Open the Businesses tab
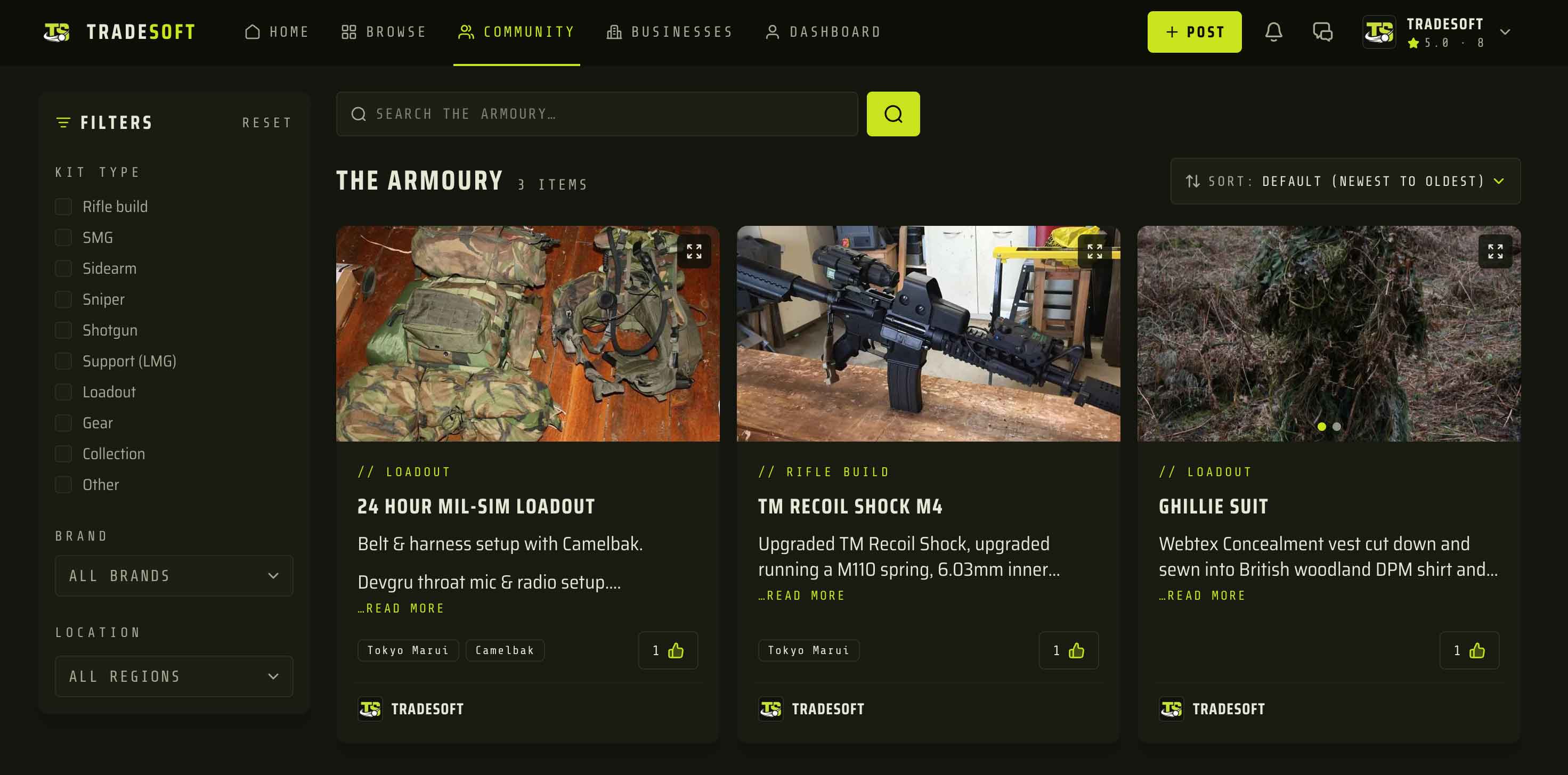Viewport: 1568px width, 775px height. coord(670,31)
